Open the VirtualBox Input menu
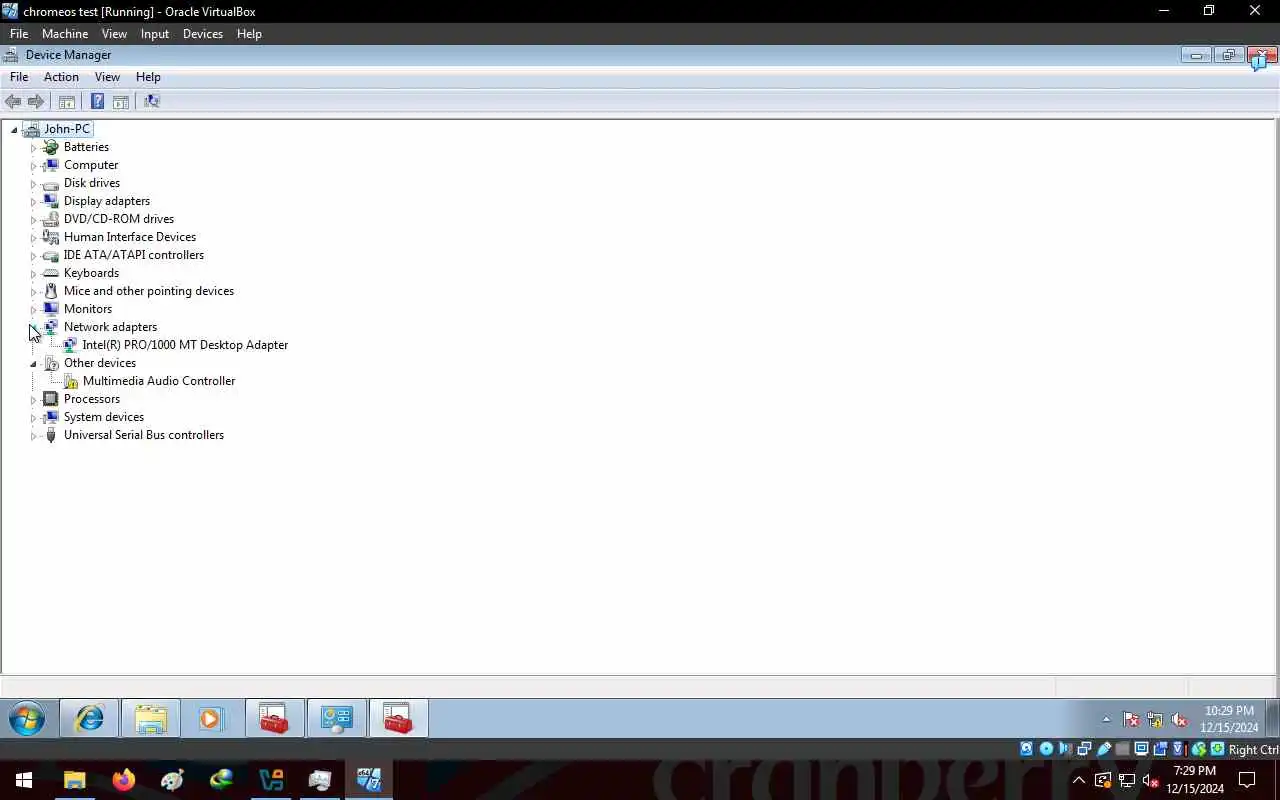The image size is (1280, 800). click(155, 33)
